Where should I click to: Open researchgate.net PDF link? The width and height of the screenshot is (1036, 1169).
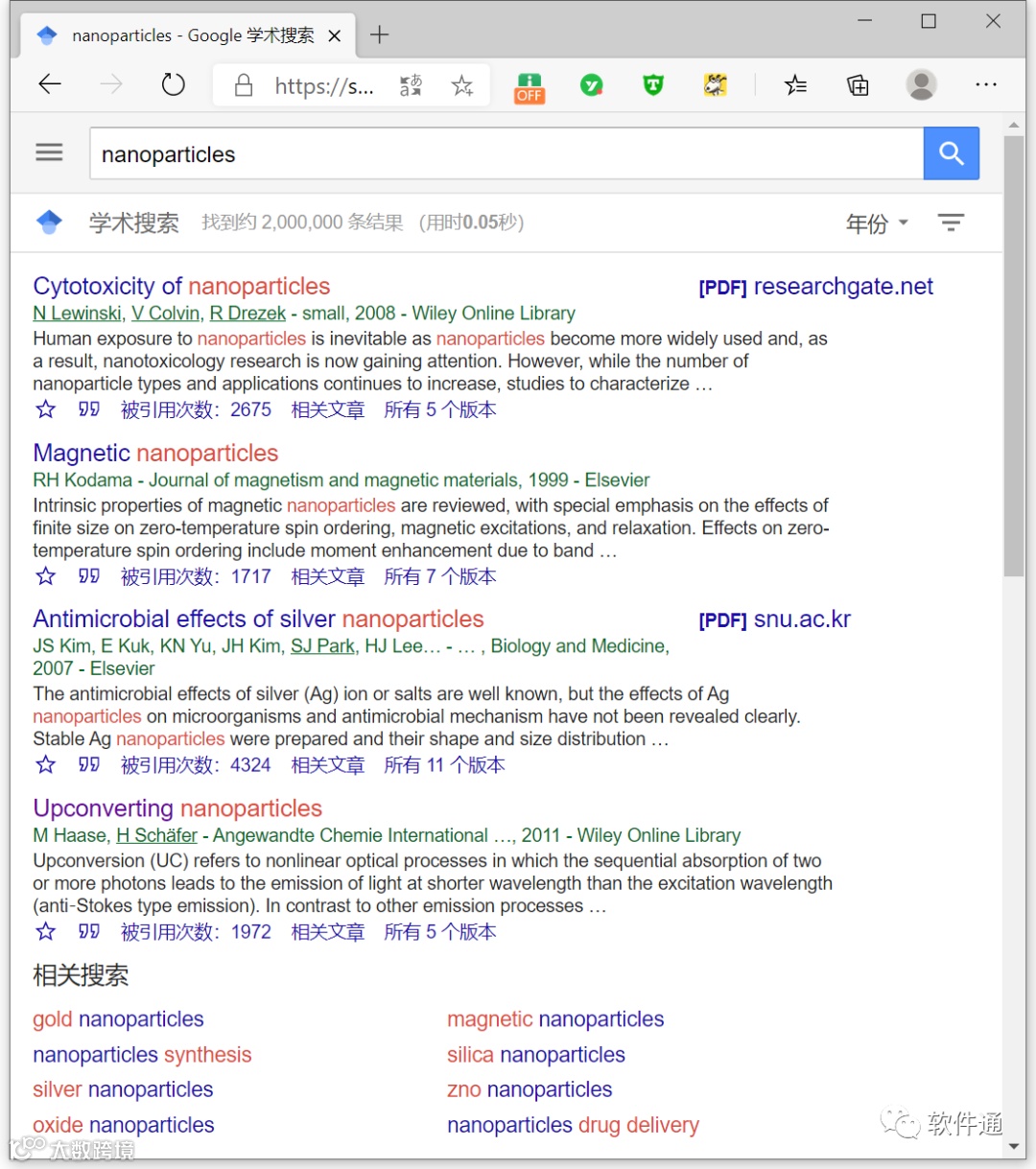point(816,287)
